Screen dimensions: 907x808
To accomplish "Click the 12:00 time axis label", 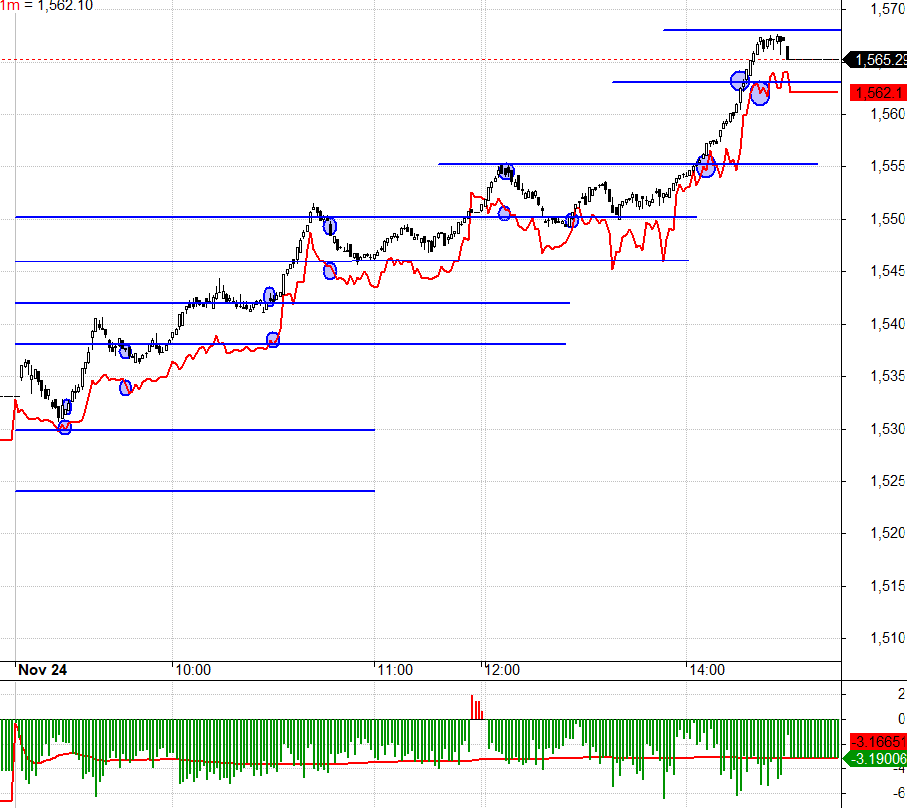I will [x=502, y=670].
